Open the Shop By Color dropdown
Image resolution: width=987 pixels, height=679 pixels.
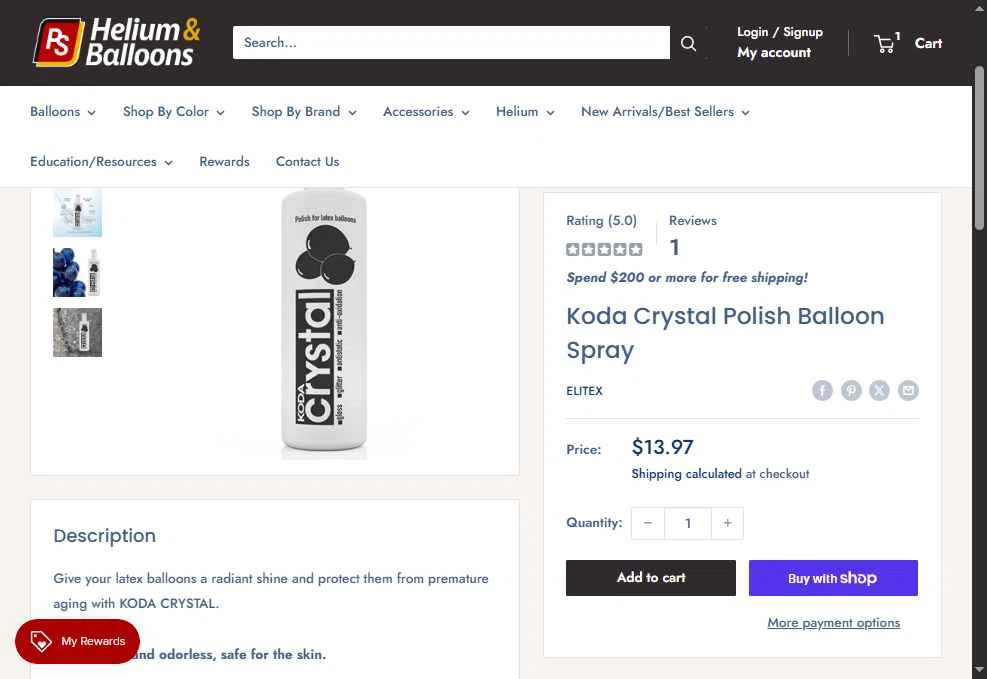pos(173,112)
